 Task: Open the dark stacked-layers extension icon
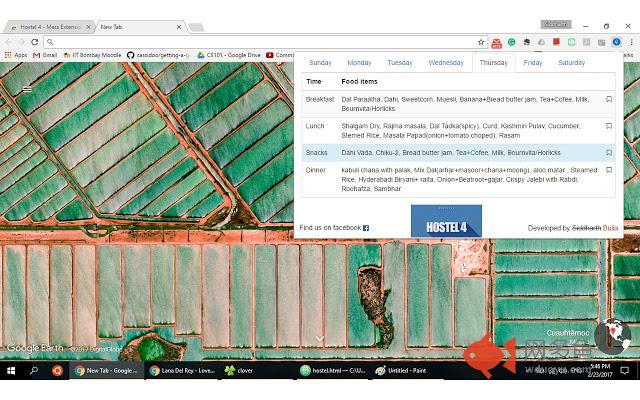tap(527, 42)
